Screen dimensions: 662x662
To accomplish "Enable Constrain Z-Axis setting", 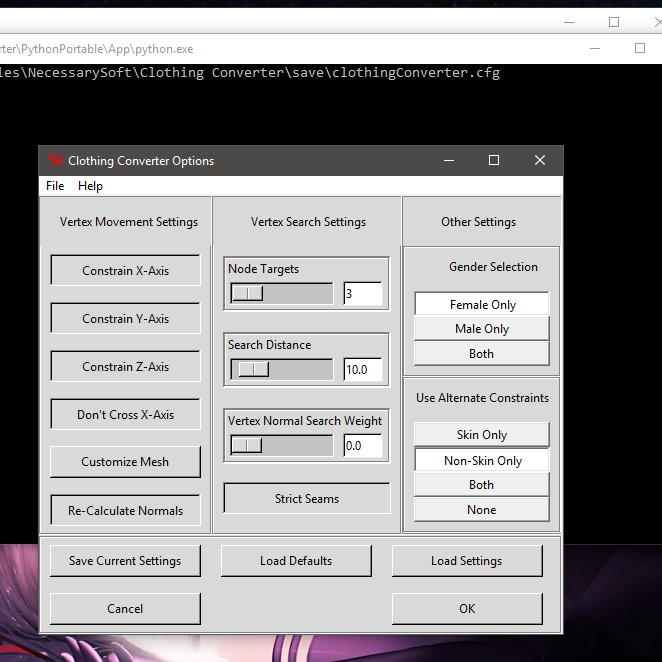I will [x=125, y=367].
